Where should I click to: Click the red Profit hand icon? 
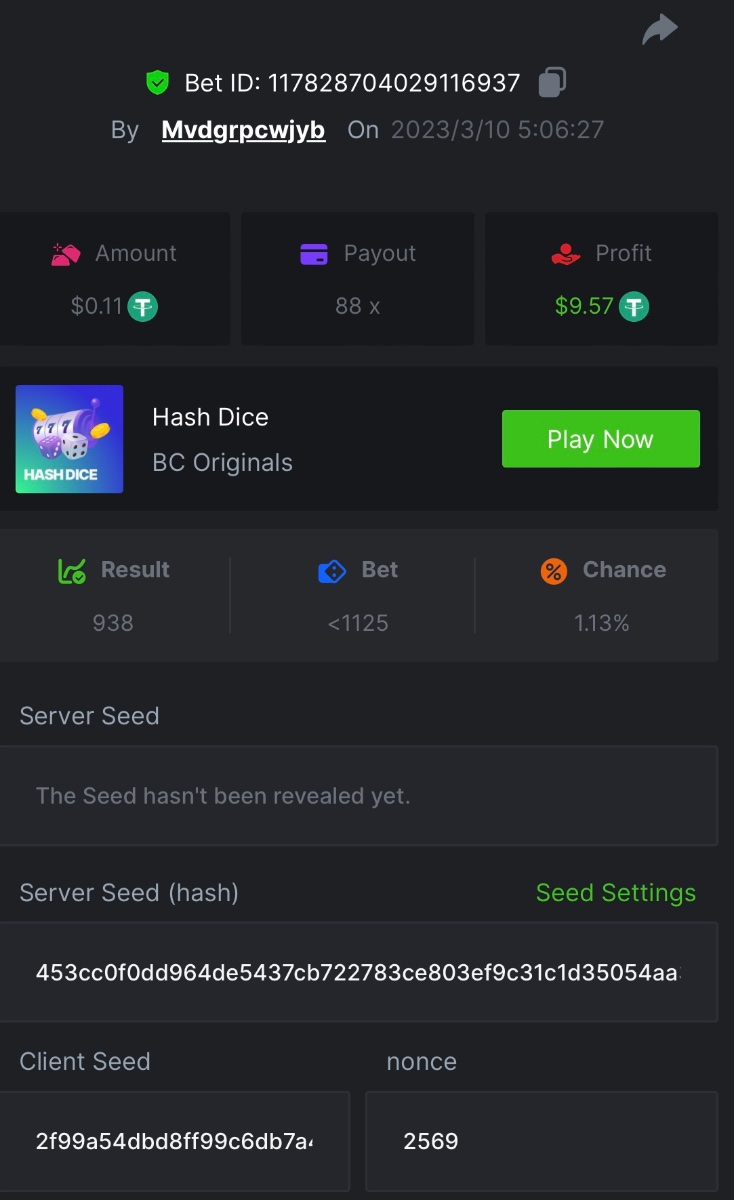(x=566, y=254)
